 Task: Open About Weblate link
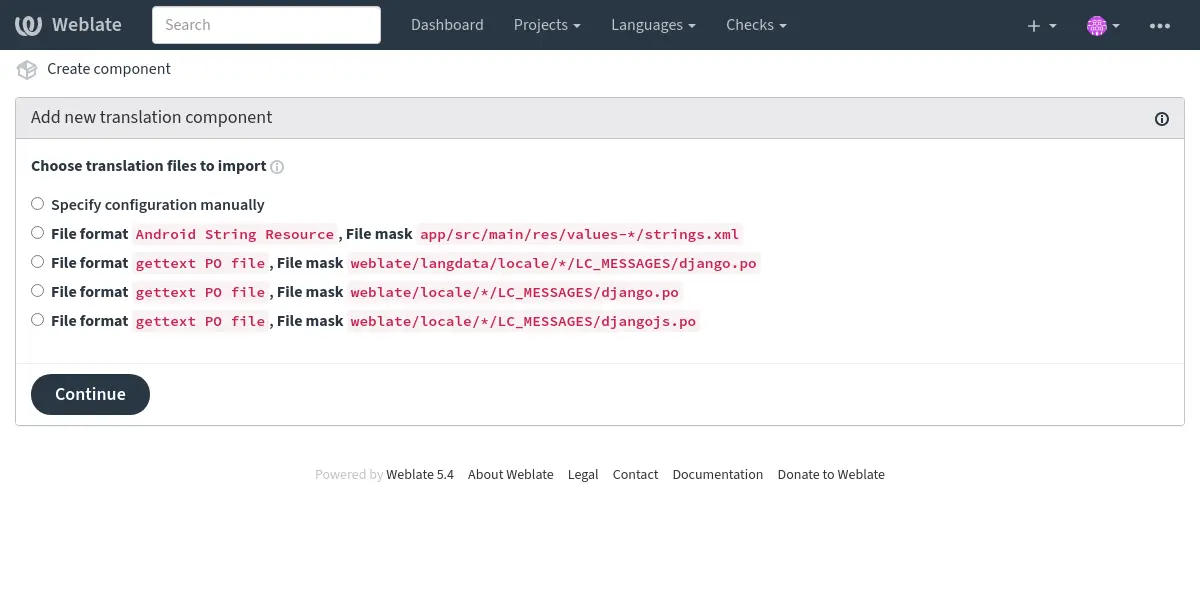click(x=510, y=475)
